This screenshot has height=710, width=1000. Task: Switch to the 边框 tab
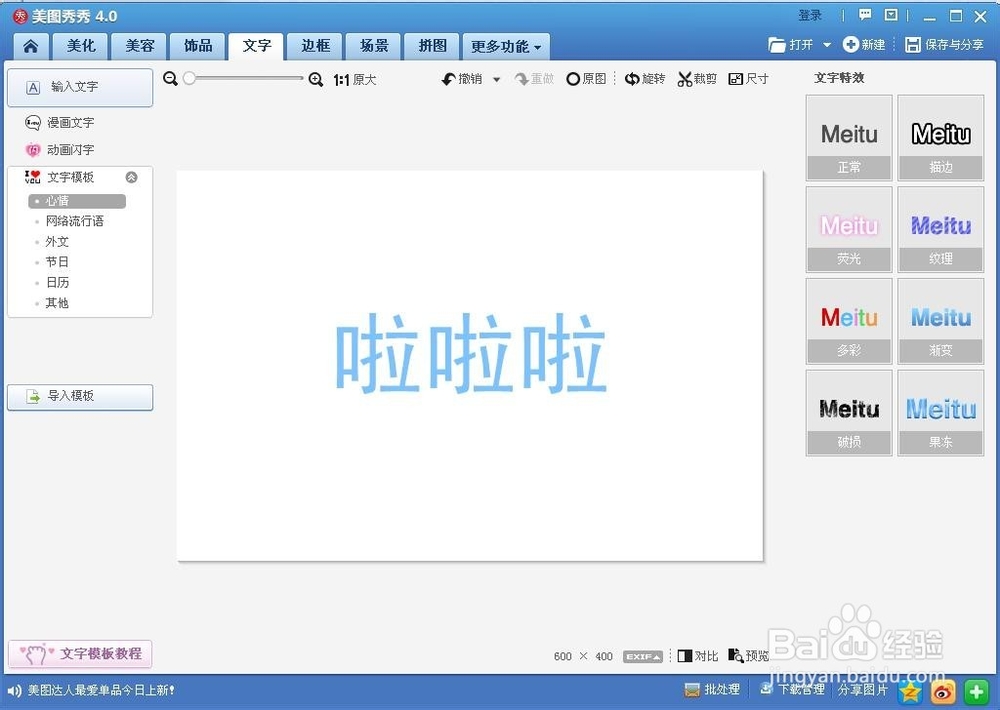point(315,46)
